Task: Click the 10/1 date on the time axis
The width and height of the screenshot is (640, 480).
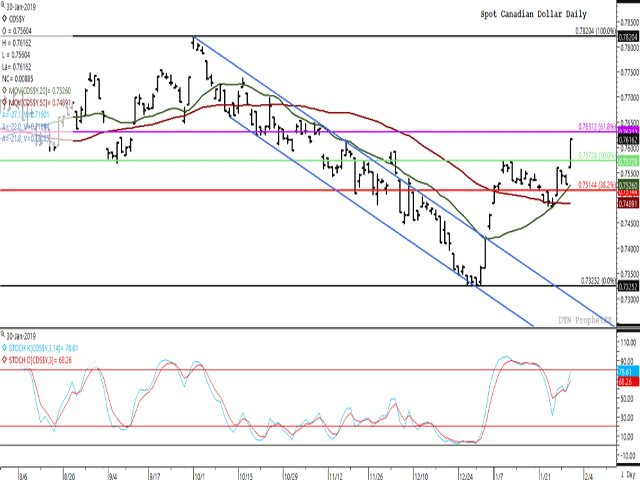Action: (x=200, y=476)
